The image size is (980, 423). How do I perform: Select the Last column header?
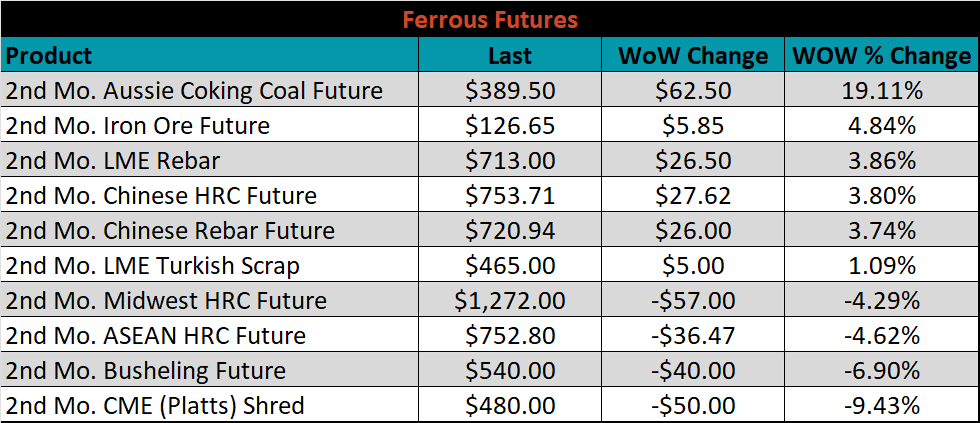coord(510,55)
